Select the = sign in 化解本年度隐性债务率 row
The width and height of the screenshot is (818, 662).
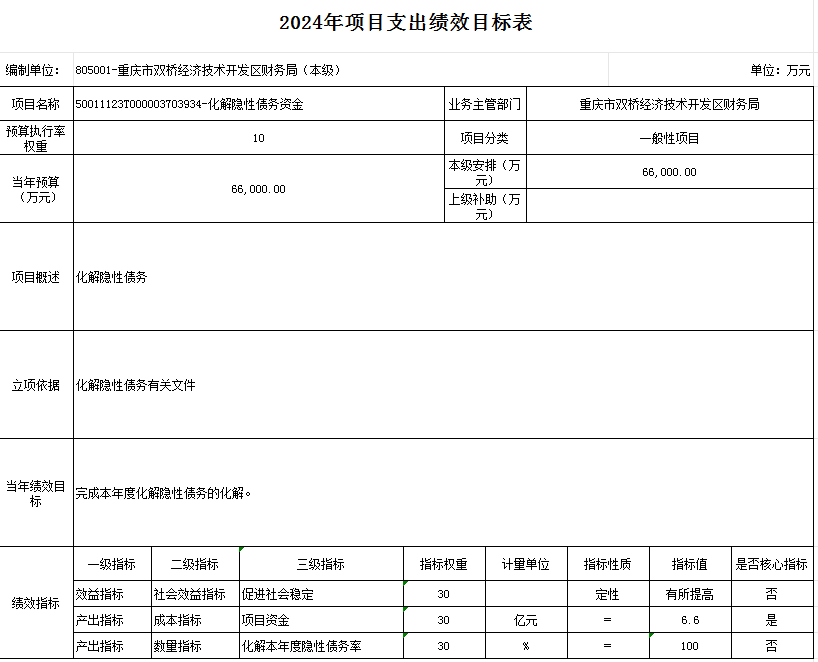pos(608,645)
